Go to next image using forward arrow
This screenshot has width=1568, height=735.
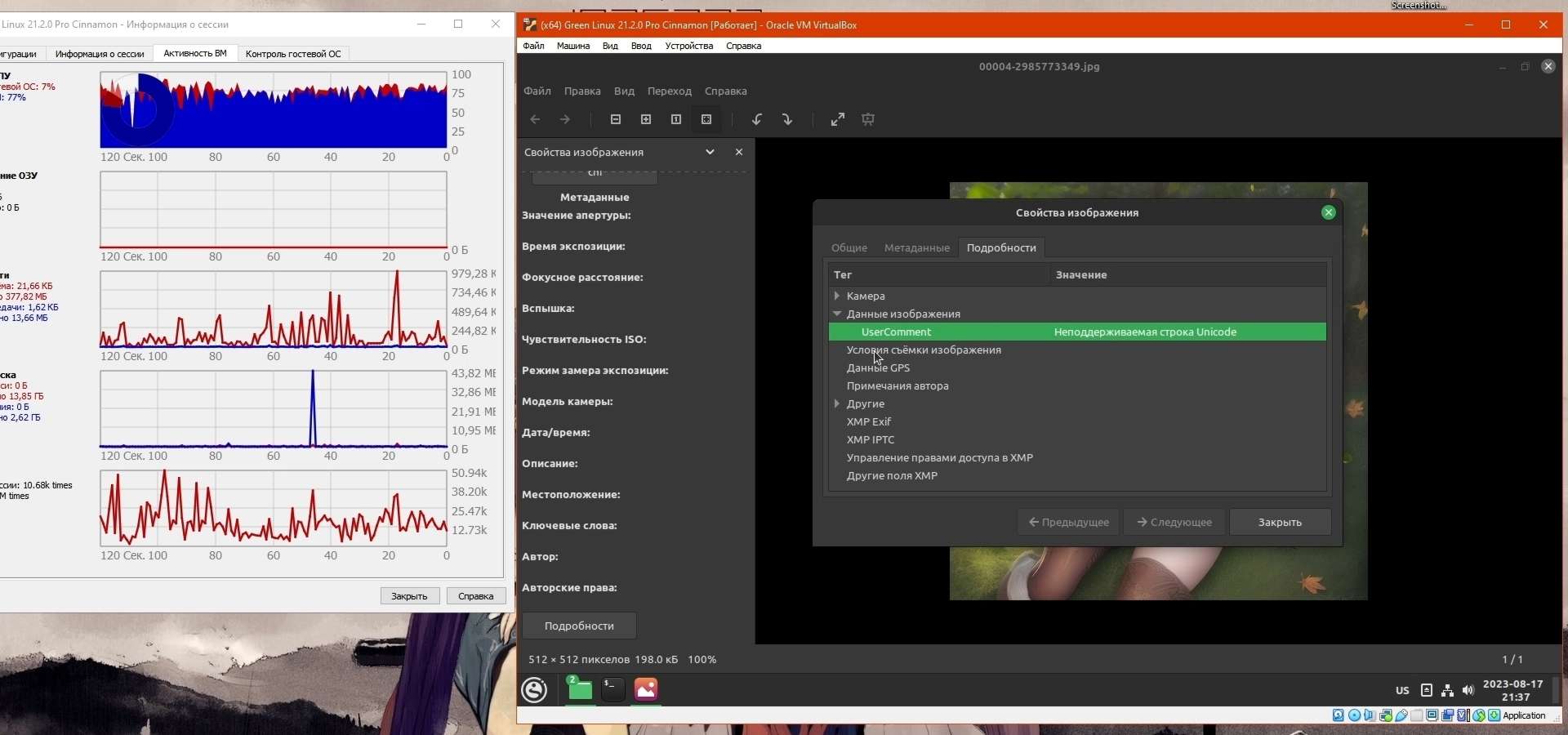565,119
